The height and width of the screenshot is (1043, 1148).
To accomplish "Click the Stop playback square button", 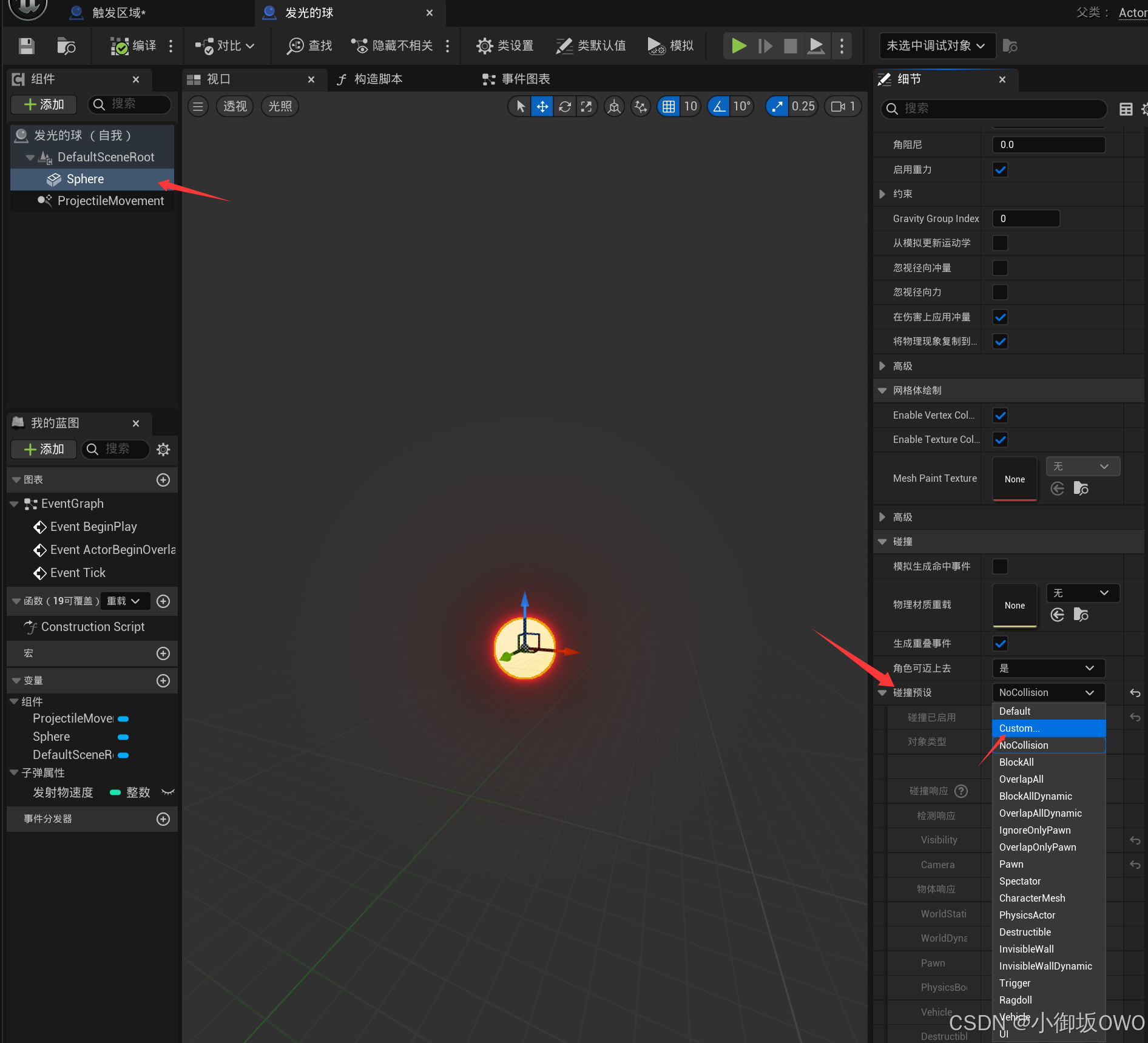I will coord(790,46).
